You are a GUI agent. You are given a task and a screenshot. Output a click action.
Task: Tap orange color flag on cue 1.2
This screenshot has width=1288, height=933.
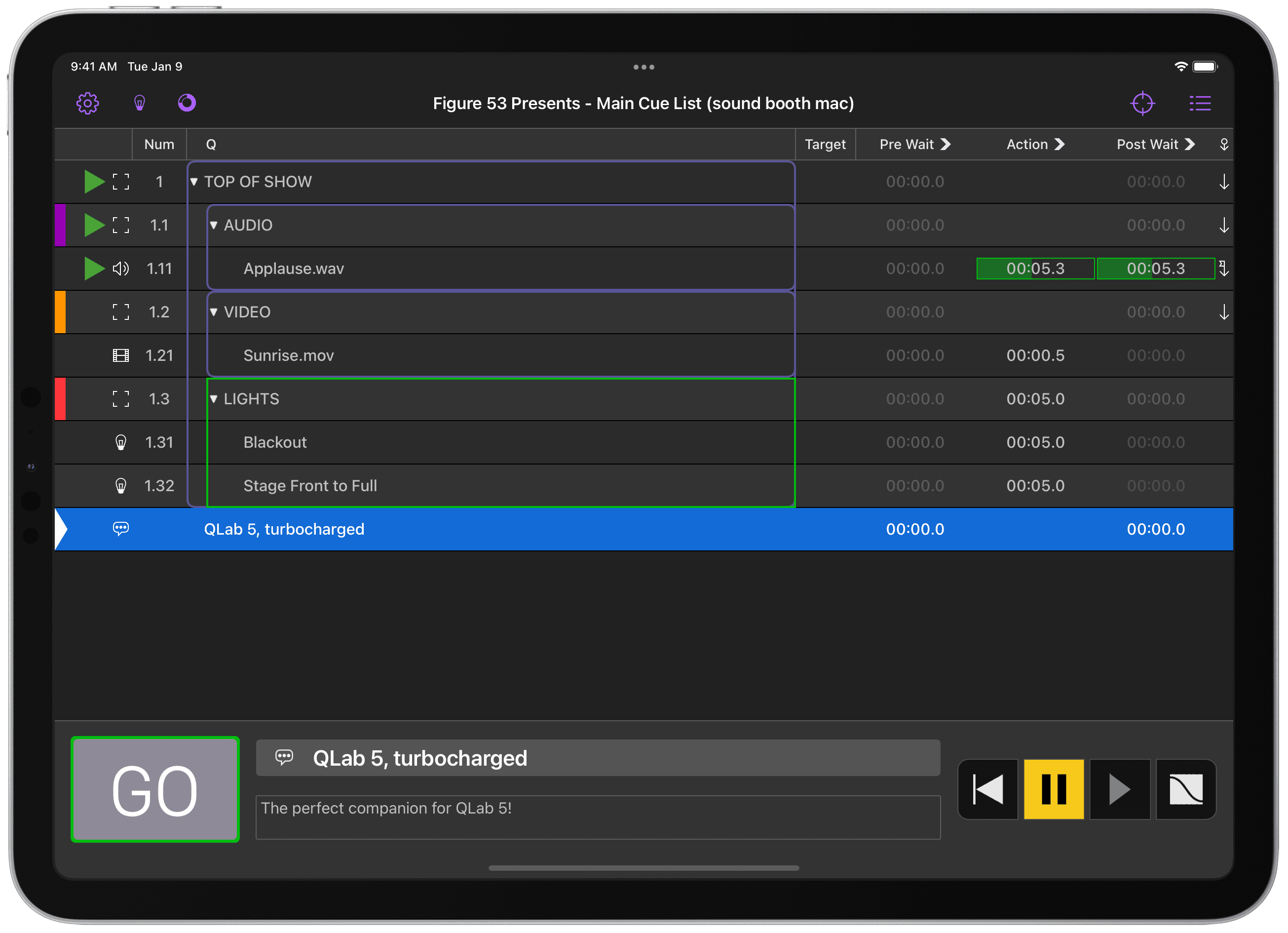pos(60,312)
